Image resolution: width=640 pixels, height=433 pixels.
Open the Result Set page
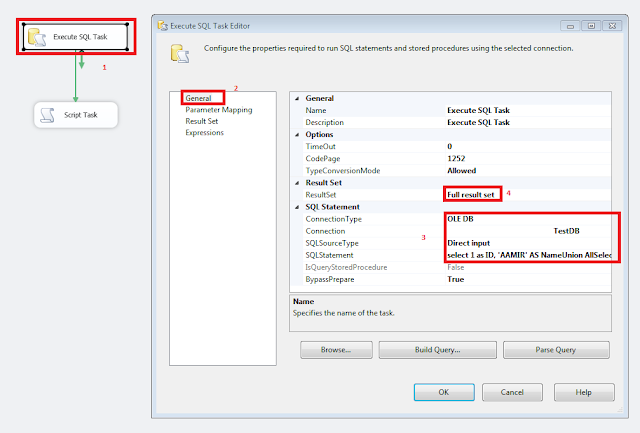202,121
